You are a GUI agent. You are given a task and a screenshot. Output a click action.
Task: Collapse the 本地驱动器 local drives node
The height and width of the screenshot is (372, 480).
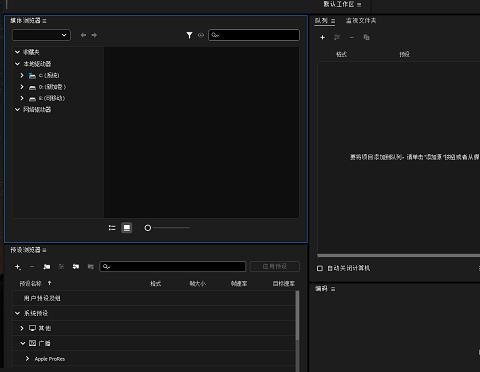pyautogui.click(x=17, y=64)
